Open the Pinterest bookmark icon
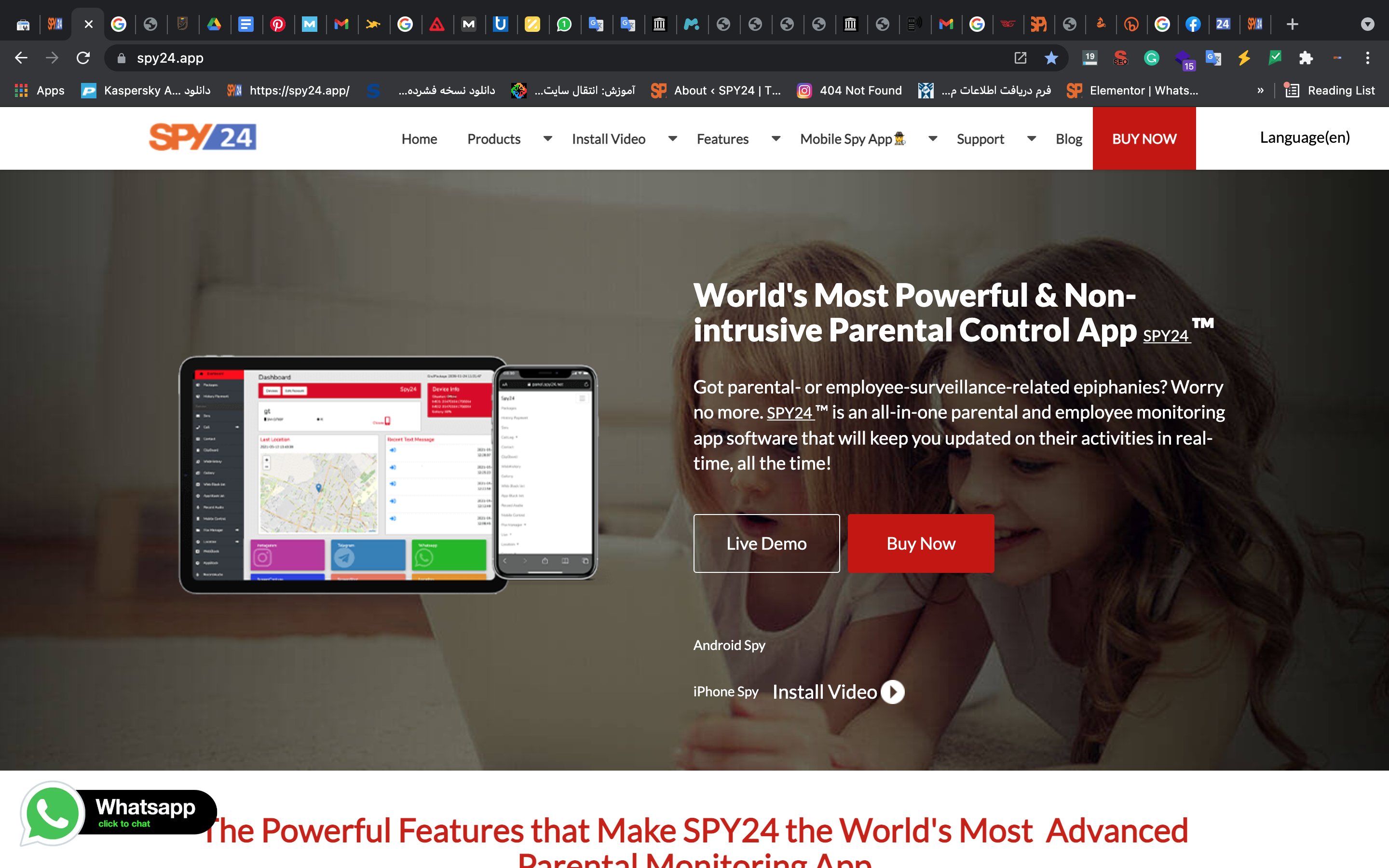The height and width of the screenshot is (868, 1389). (279, 24)
